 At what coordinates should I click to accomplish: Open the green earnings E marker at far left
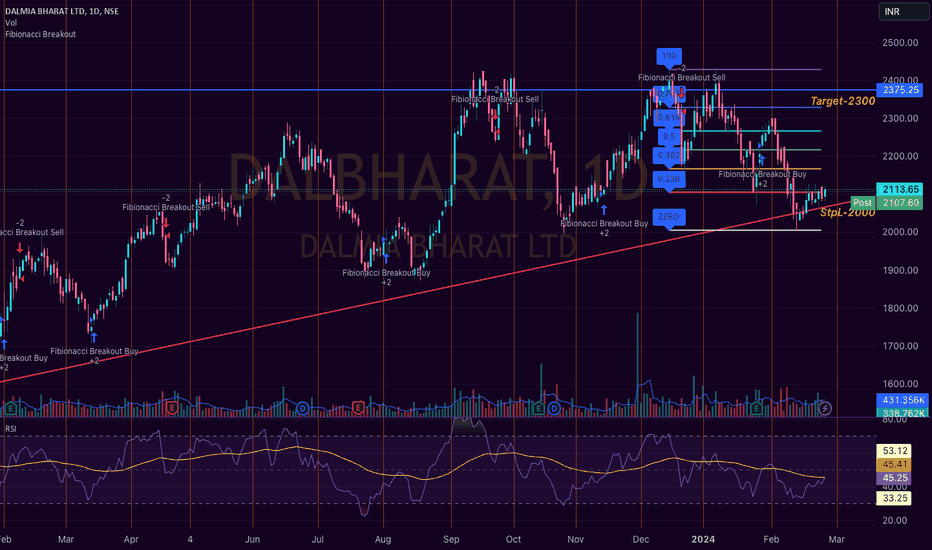[x=11, y=408]
